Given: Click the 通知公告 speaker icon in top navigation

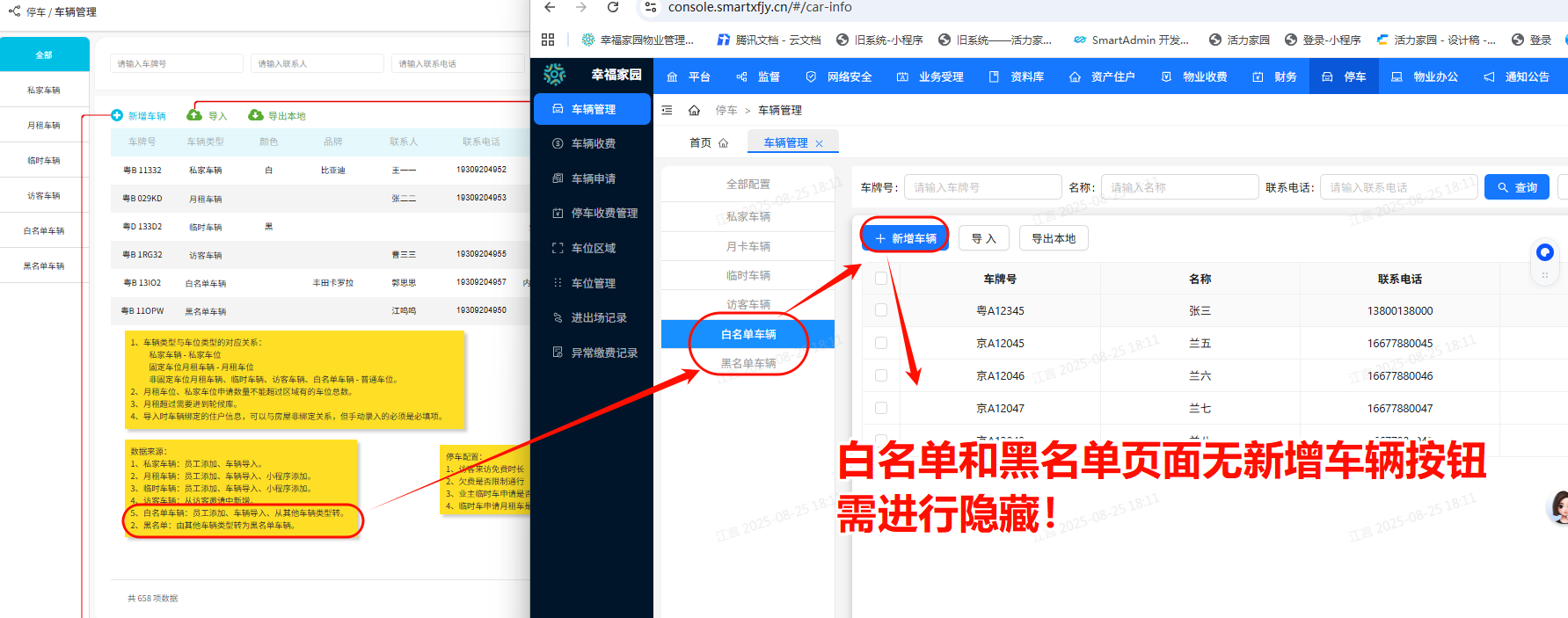Looking at the screenshot, I should pos(1489,77).
